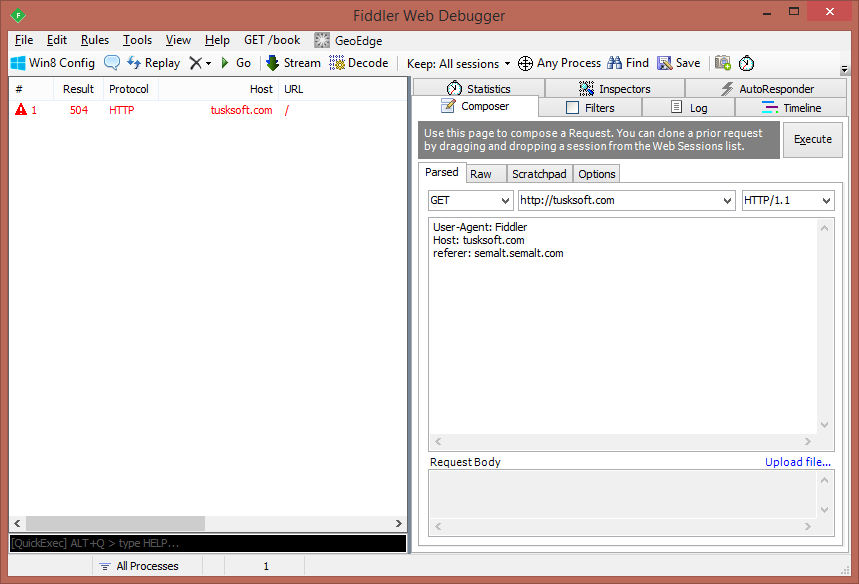Open the File menu
The width and height of the screenshot is (859, 584).
[24, 40]
